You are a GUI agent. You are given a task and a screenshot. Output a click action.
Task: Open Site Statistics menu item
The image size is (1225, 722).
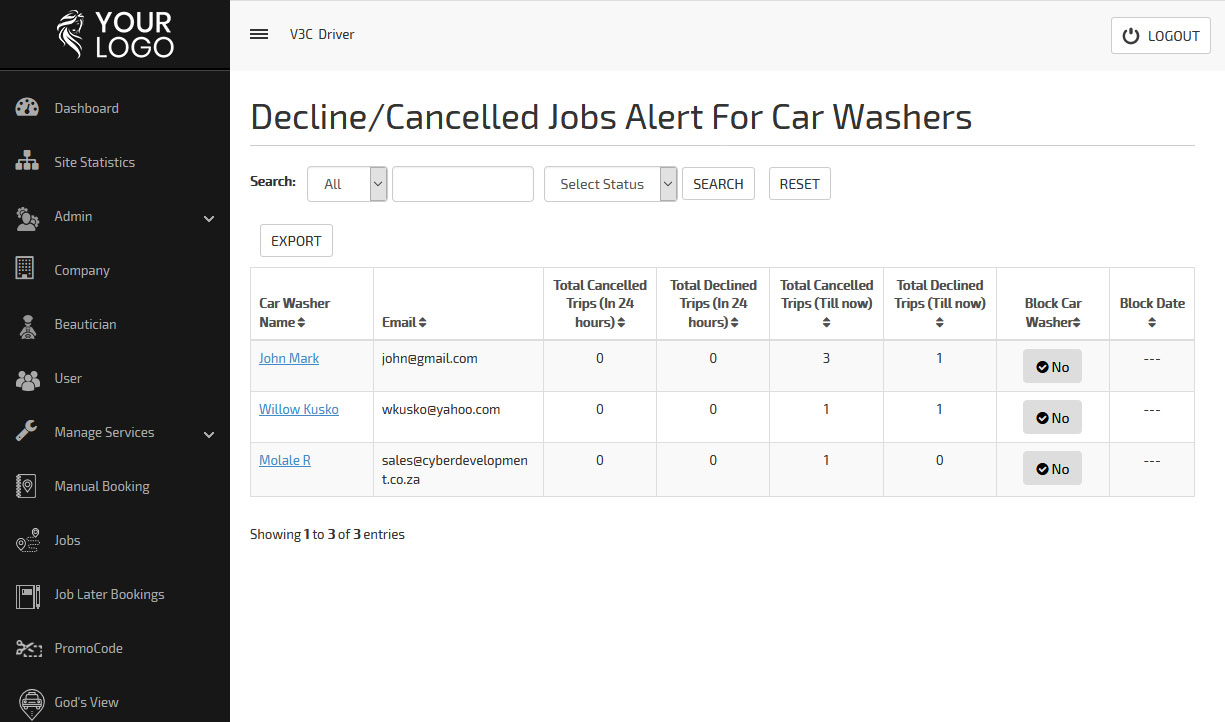point(94,162)
